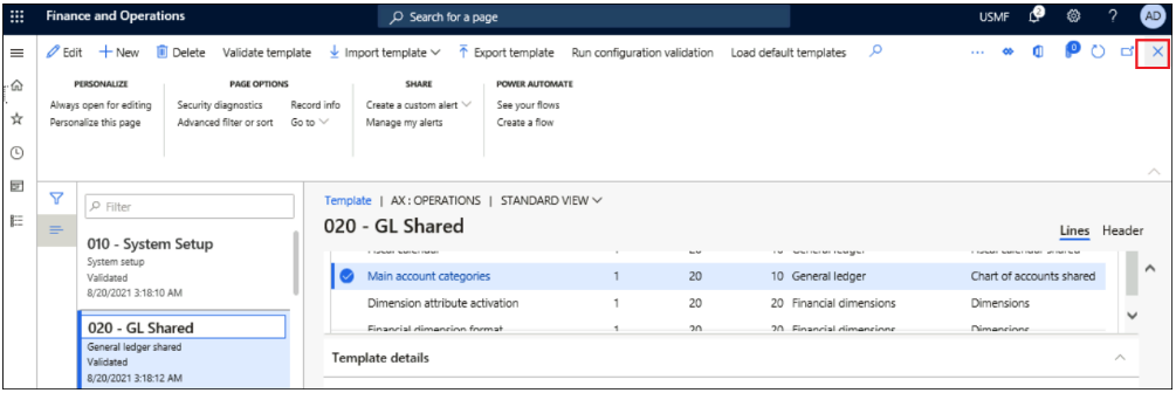The image size is (1176, 393).
Task: Click Delete with trash icon
Action: (180, 52)
